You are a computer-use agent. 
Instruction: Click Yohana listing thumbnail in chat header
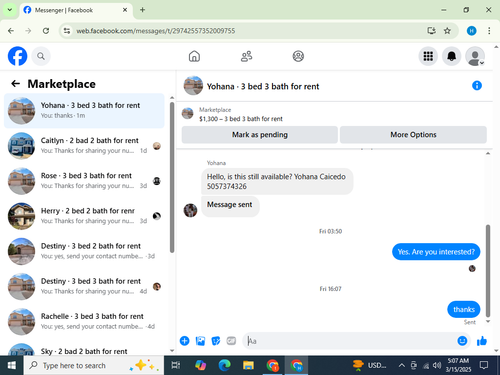point(193,86)
